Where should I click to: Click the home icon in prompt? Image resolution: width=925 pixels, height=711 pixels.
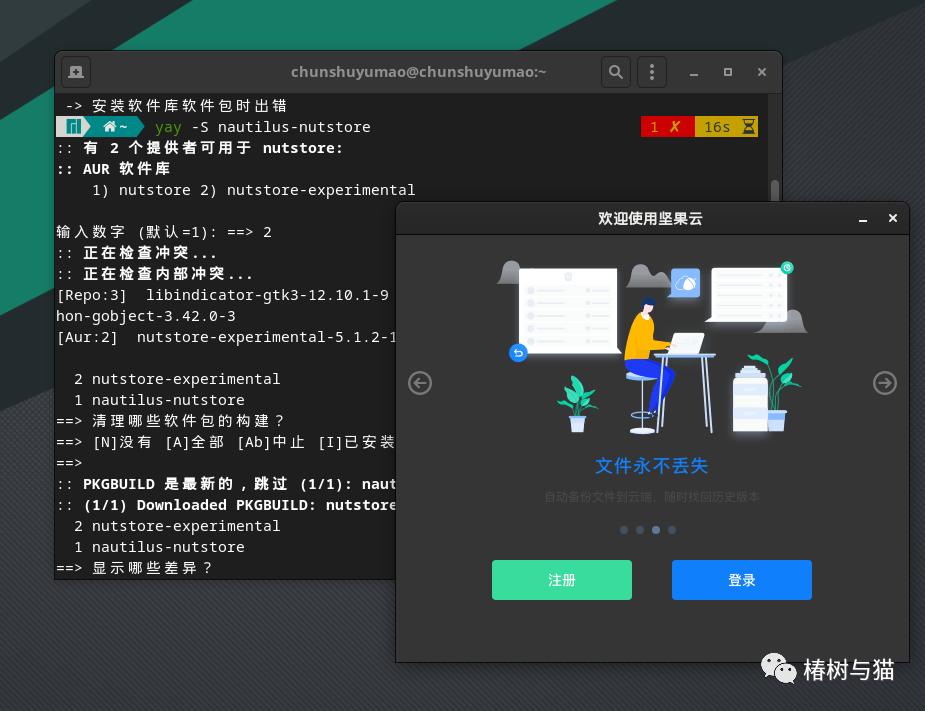[110, 127]
